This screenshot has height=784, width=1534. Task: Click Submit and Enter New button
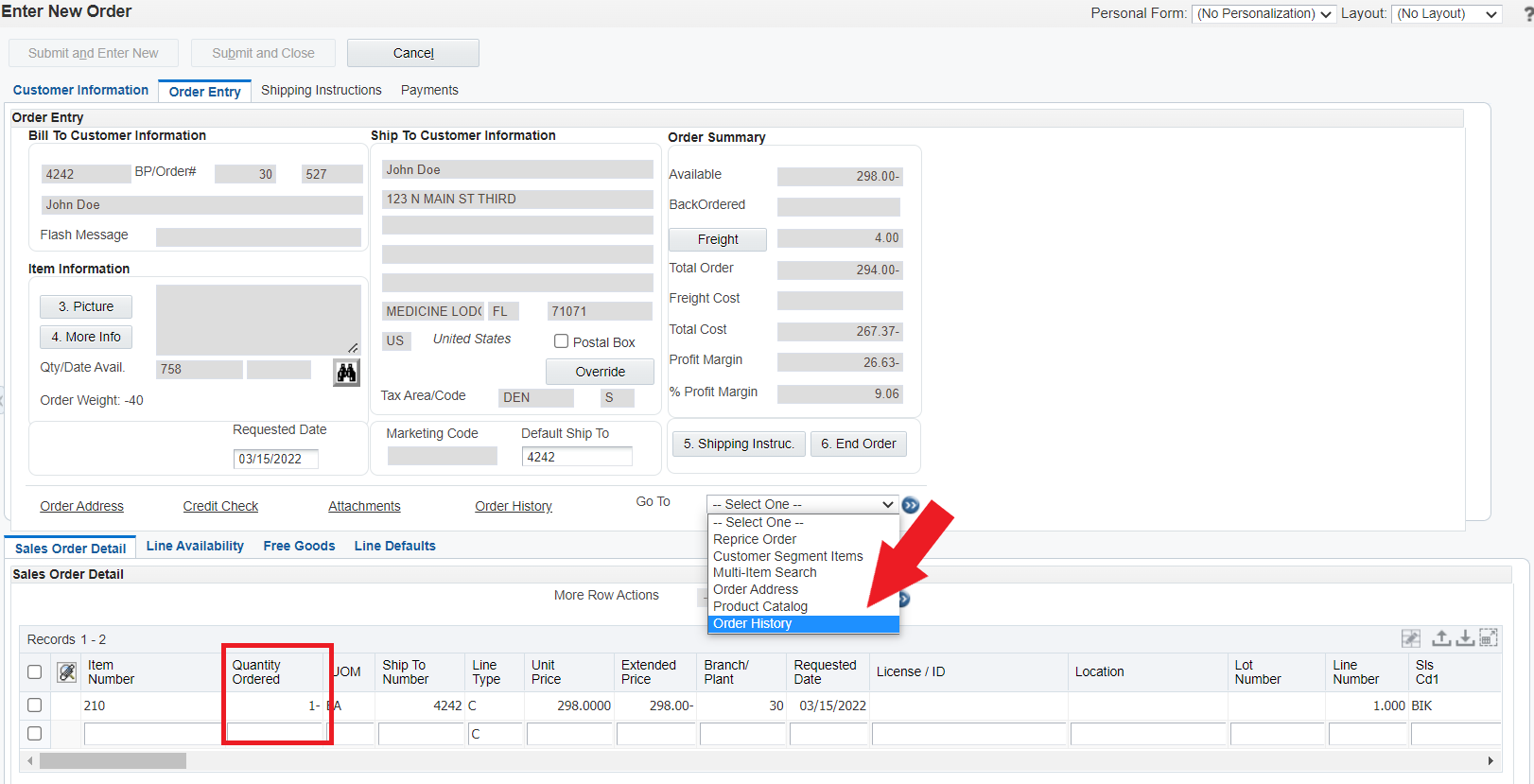[94, 53]
